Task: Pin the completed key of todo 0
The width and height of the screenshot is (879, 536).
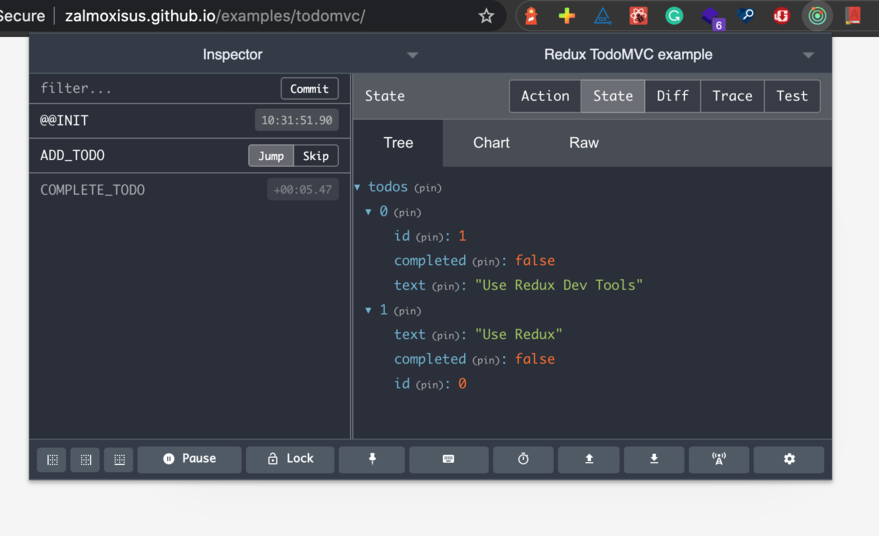Action: tap(486, 262)
